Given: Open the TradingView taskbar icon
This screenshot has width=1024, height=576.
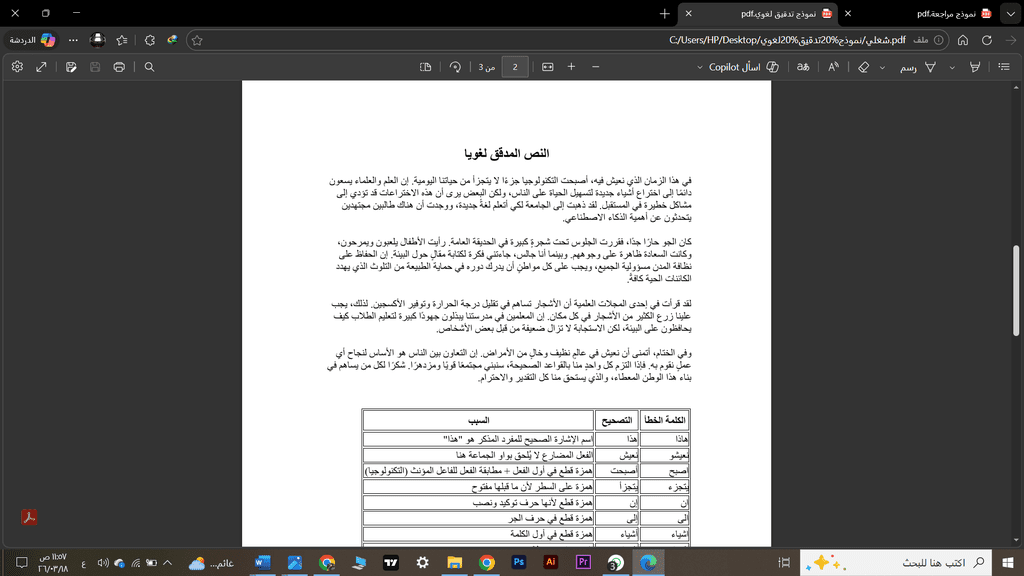Looking at the screenshot, I should pyautogui.click(x=391, y=562).
